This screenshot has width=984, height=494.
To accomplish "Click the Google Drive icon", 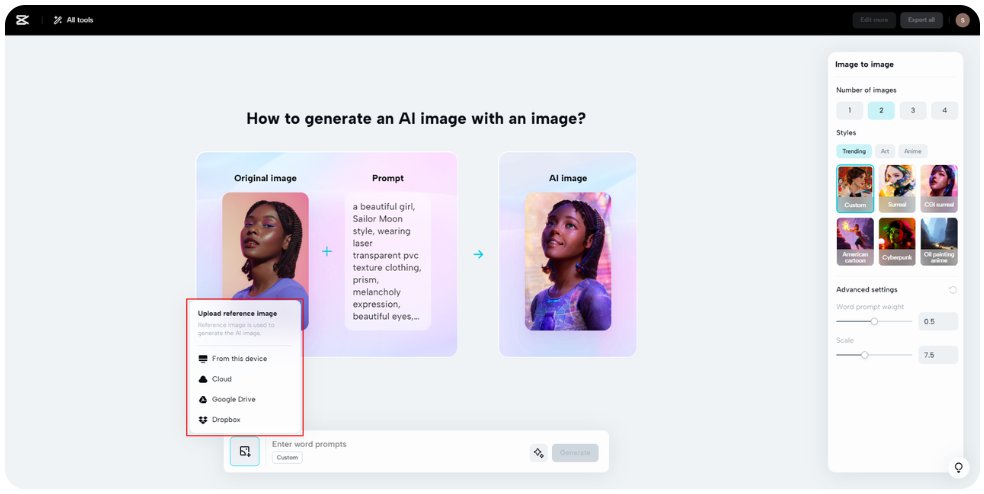I will 203,399.
